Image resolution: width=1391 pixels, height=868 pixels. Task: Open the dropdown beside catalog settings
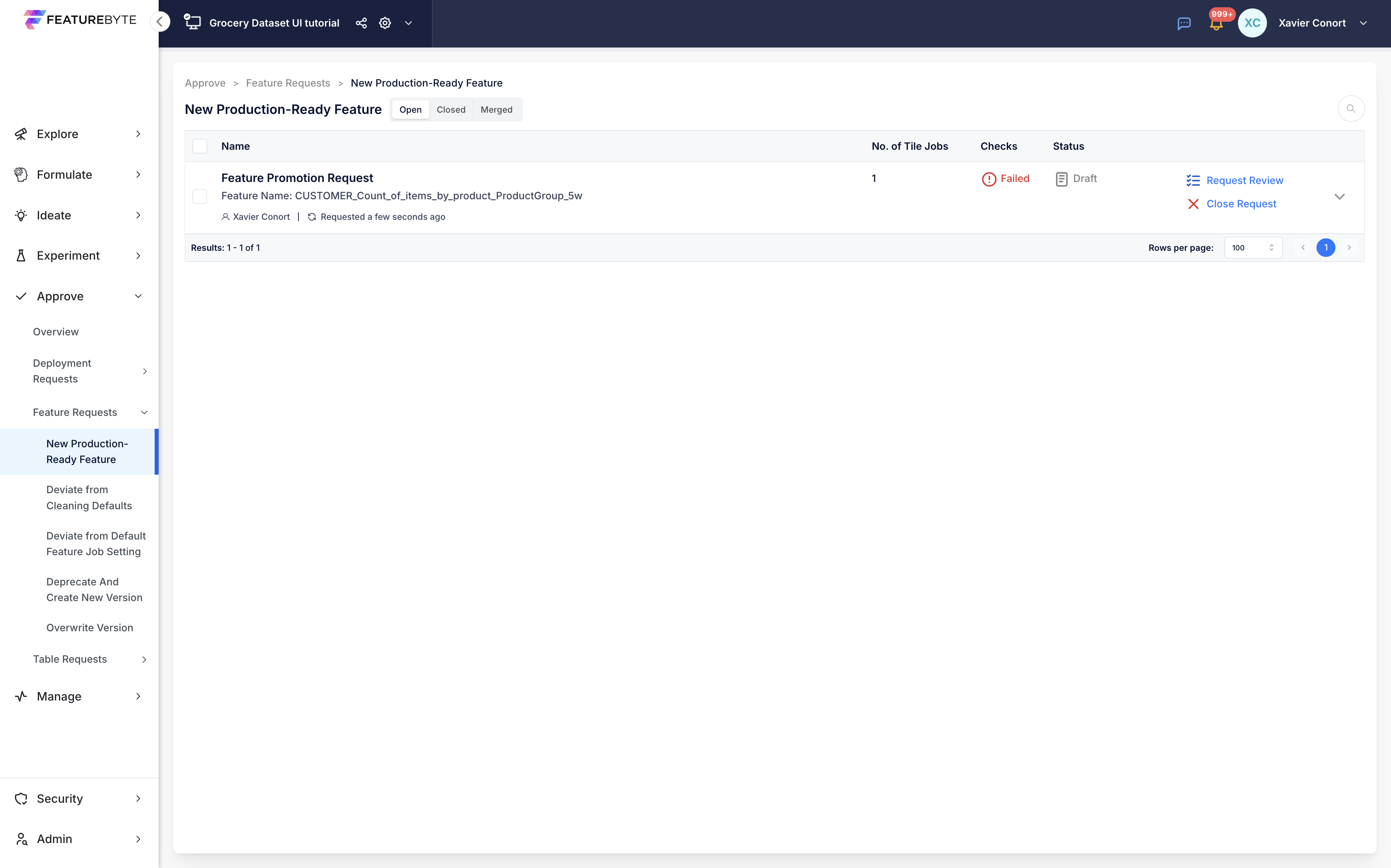coord(408,23)
